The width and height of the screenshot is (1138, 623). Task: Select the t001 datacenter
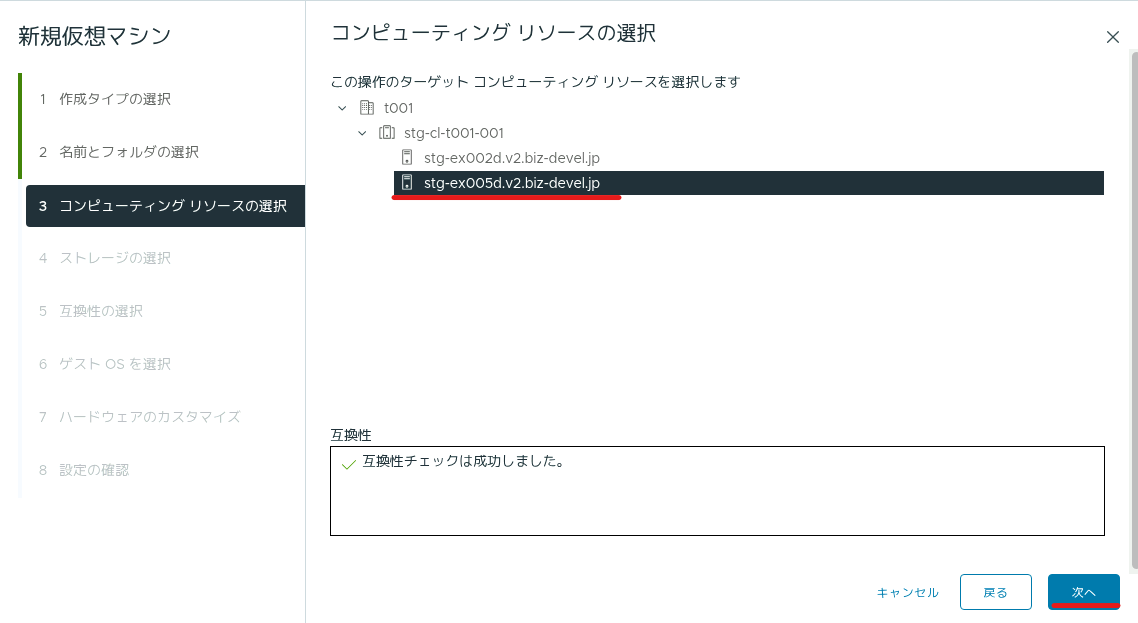pos(398,108)
